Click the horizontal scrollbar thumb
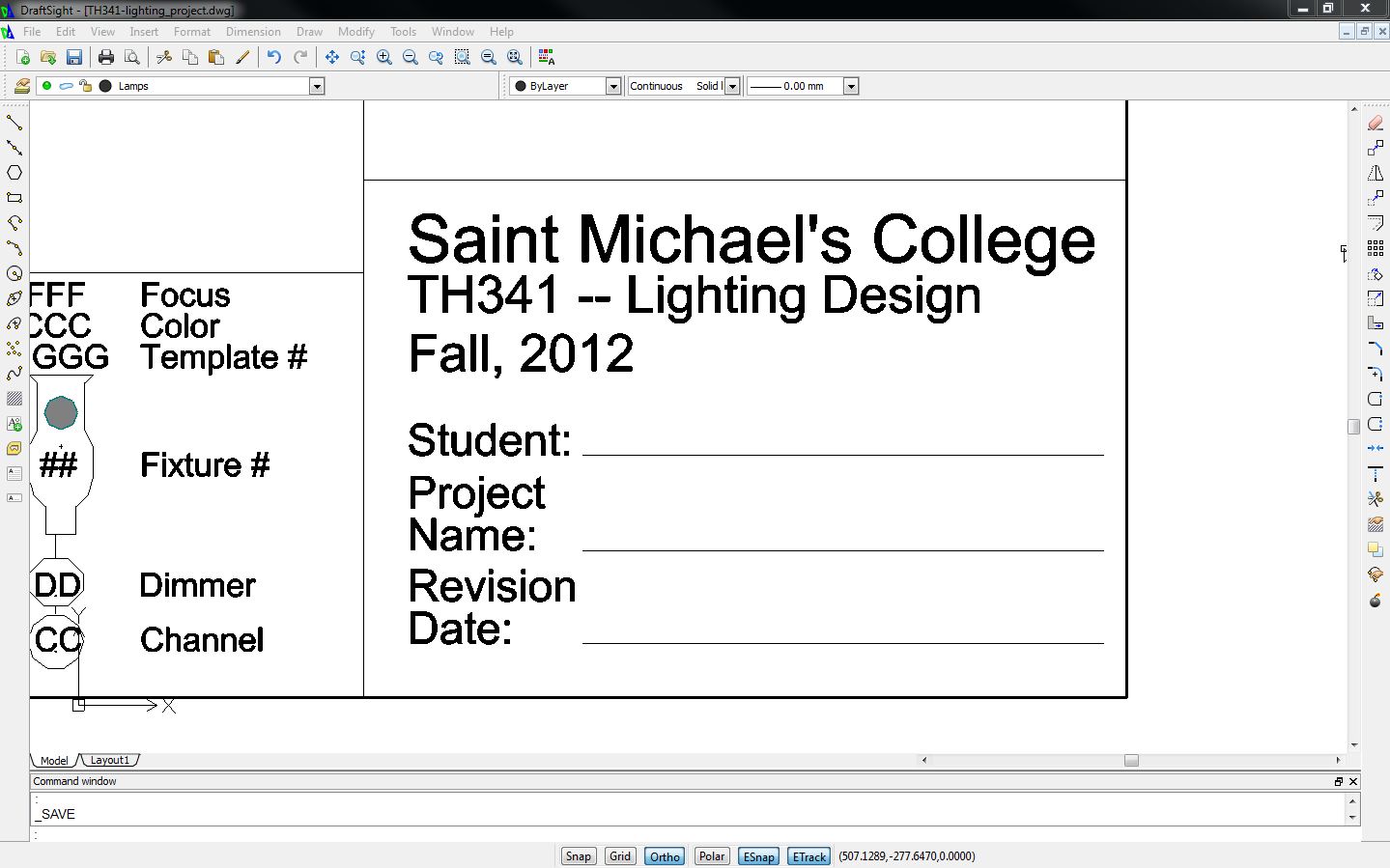Screen dimensions: 1390x868 point(1131,760)
